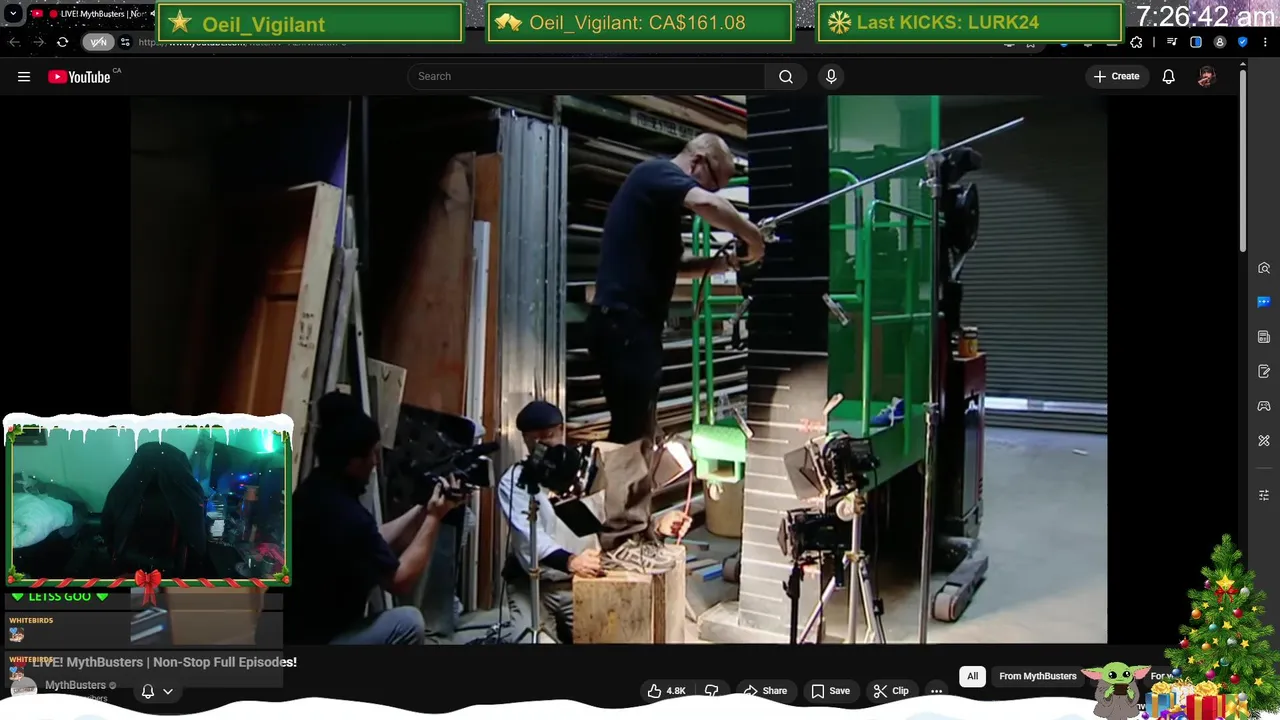Open the Create button menu

click(x=1116, y=76)
